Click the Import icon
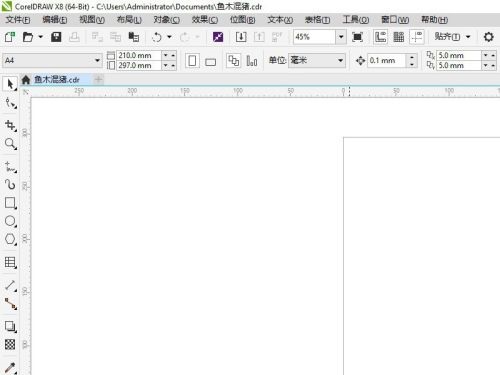 click(241, 37)
